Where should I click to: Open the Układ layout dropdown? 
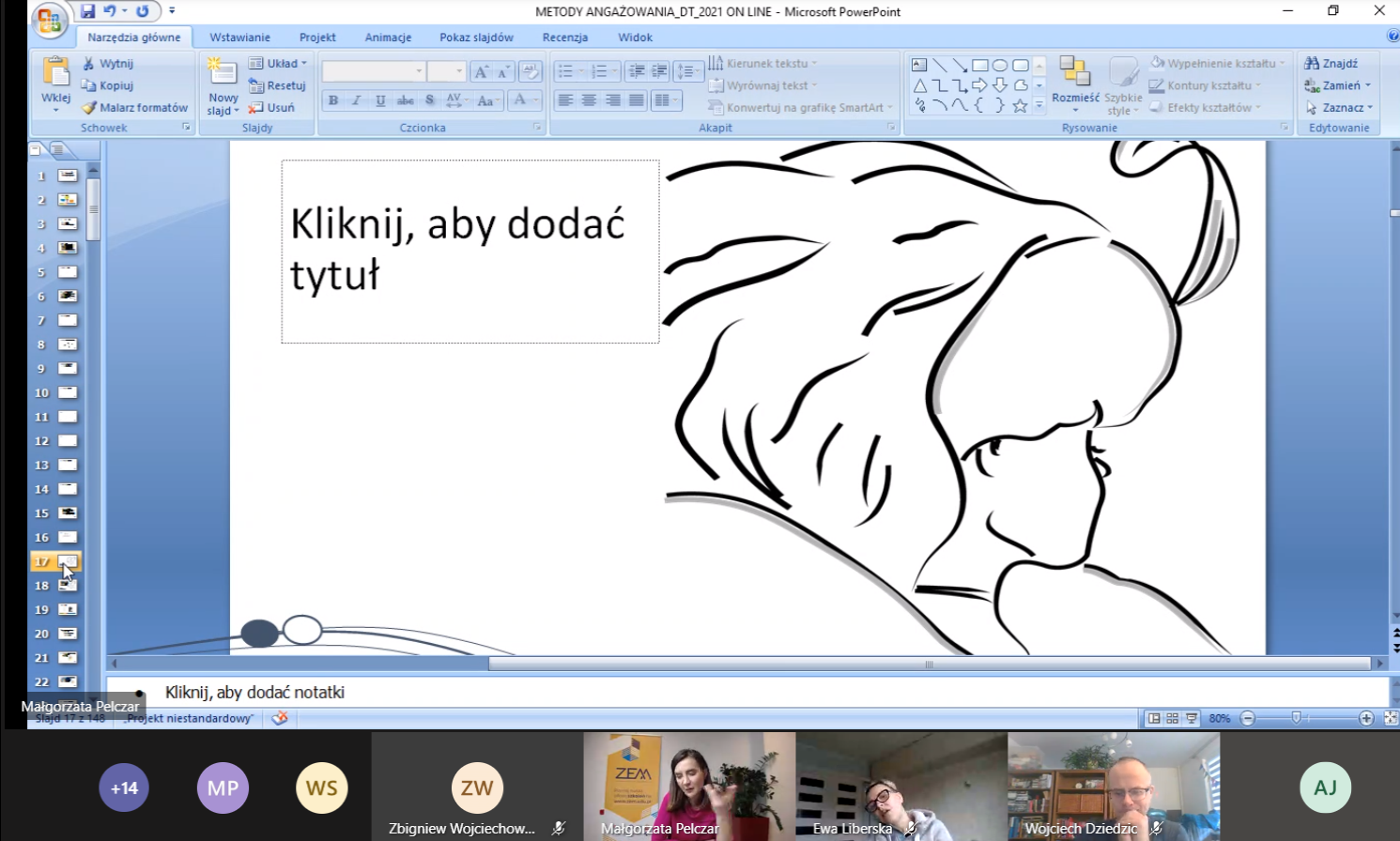(278, 64)
